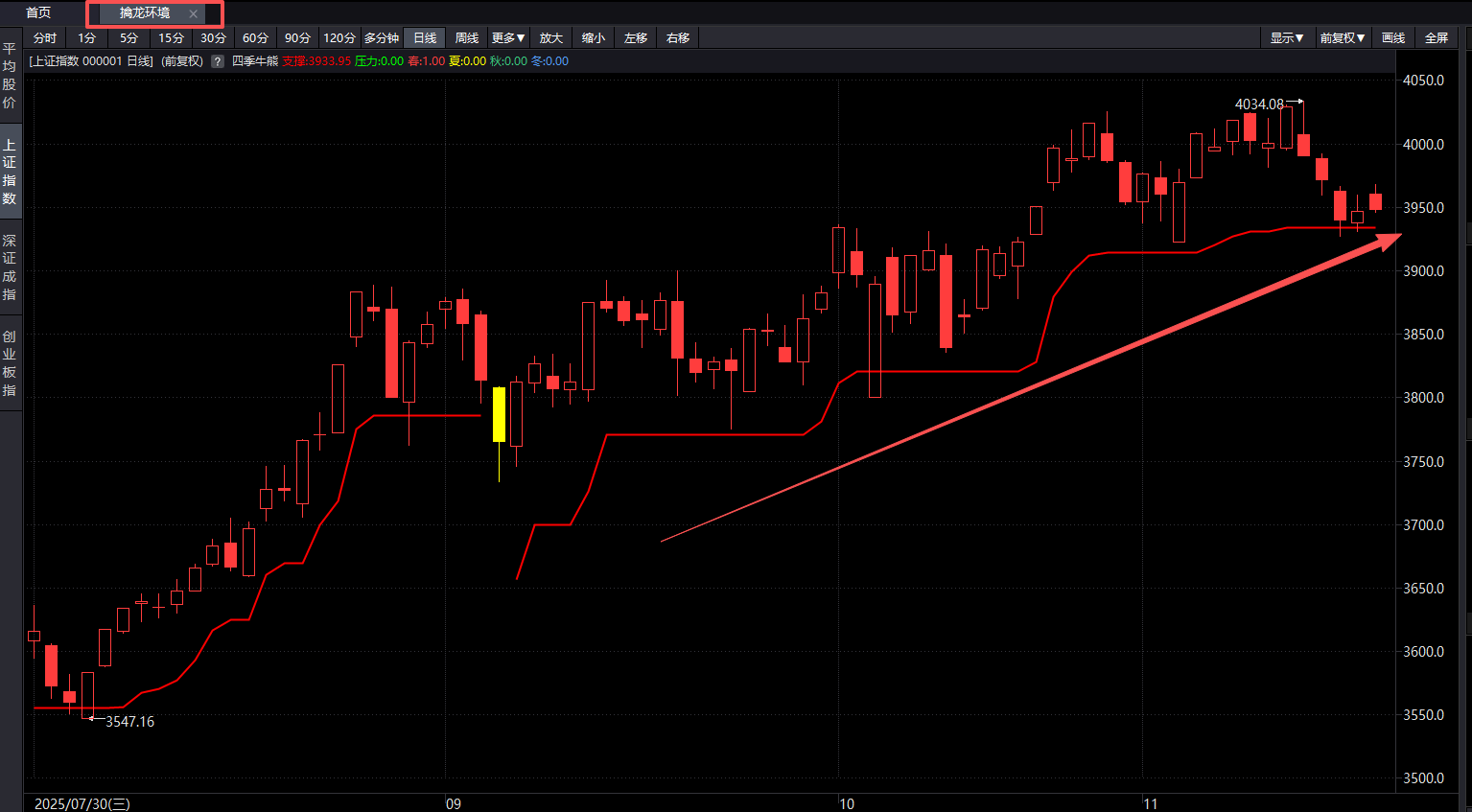Click the 3750.0 price axis label

coord(1424,462)
